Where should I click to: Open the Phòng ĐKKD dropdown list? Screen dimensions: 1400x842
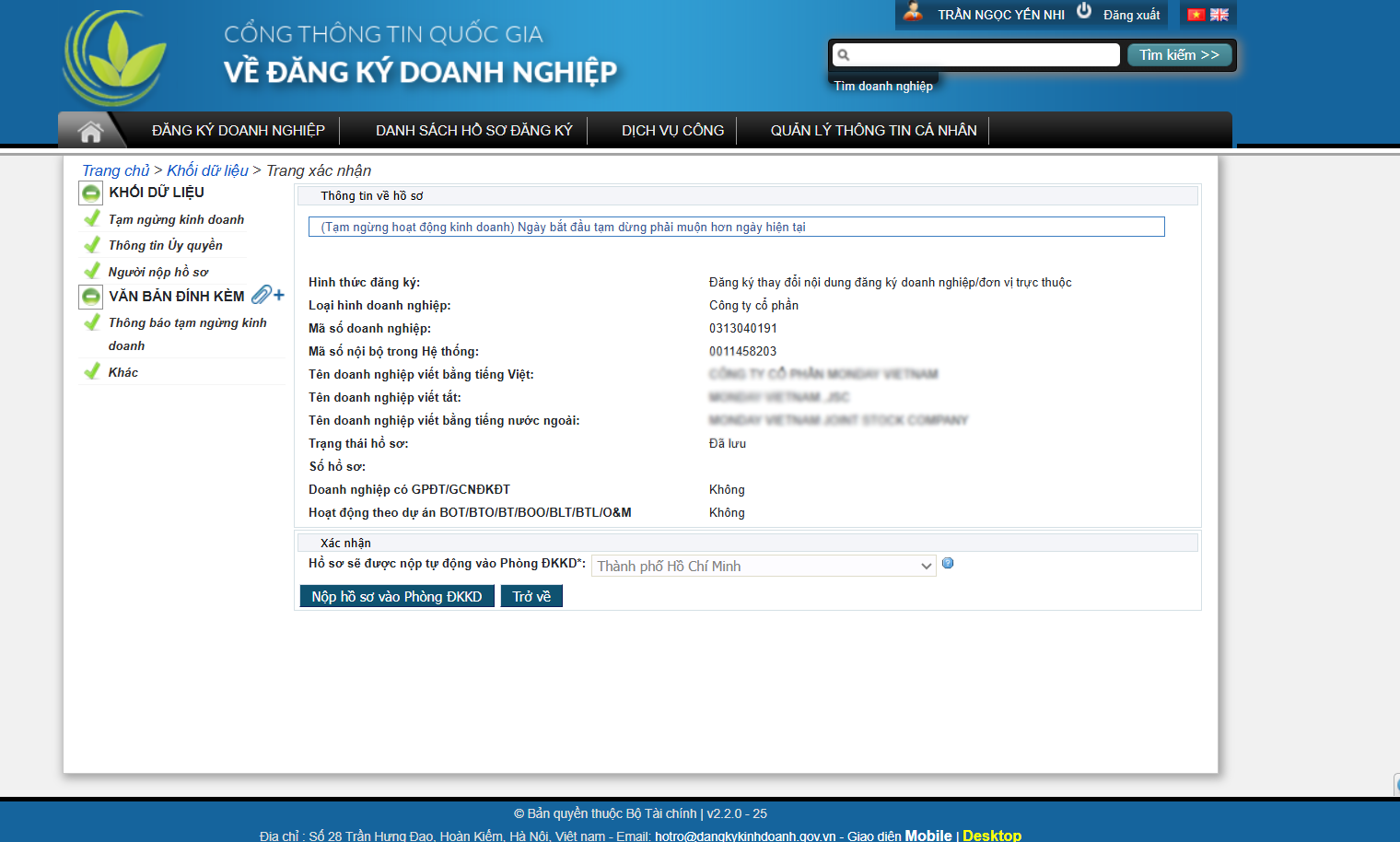(x=763, y=566)
